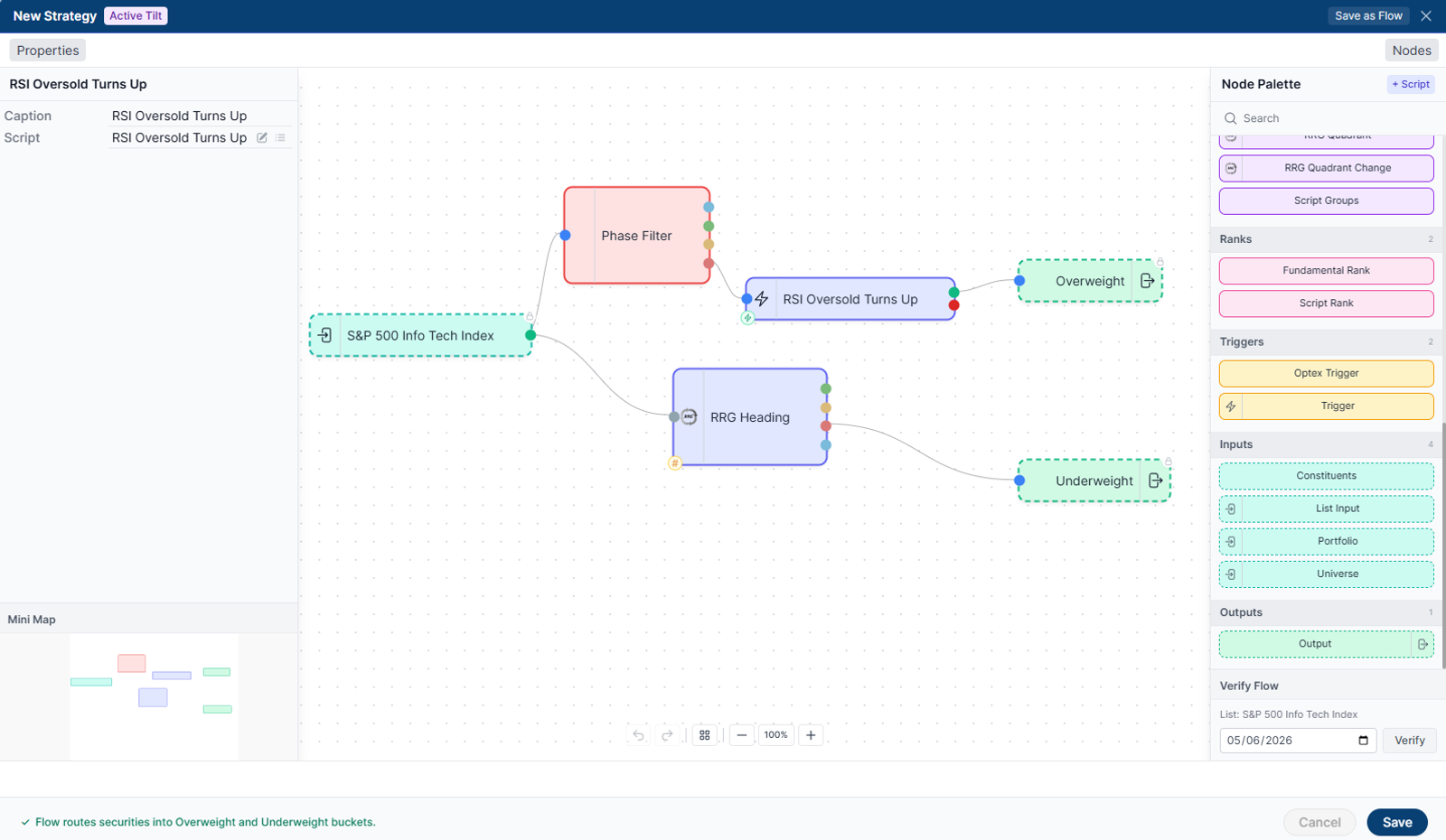This screenshot has height=840, width=1446.
Task: Click the fit-to-view grid icon
Action: point(705,735)
